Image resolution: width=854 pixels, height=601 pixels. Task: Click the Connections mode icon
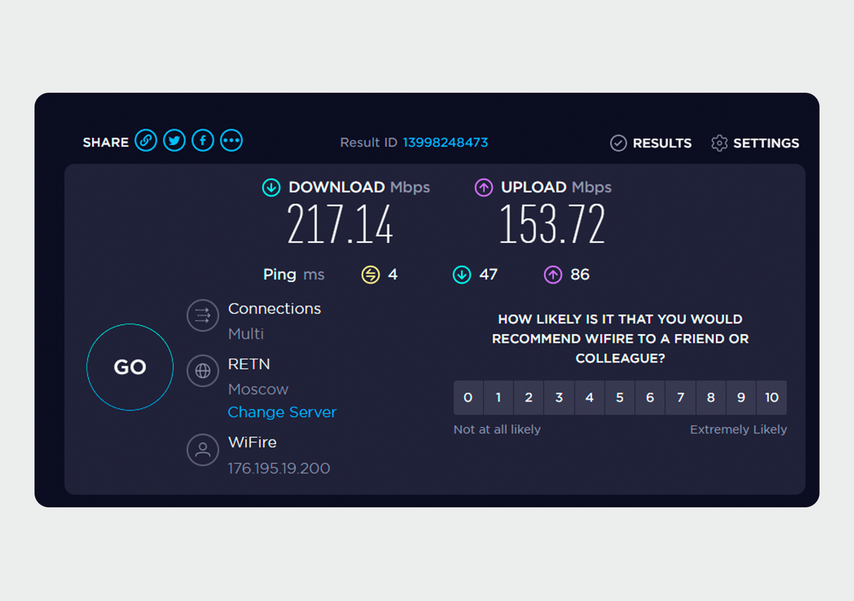pyautogui.click(x=203, y=315)
